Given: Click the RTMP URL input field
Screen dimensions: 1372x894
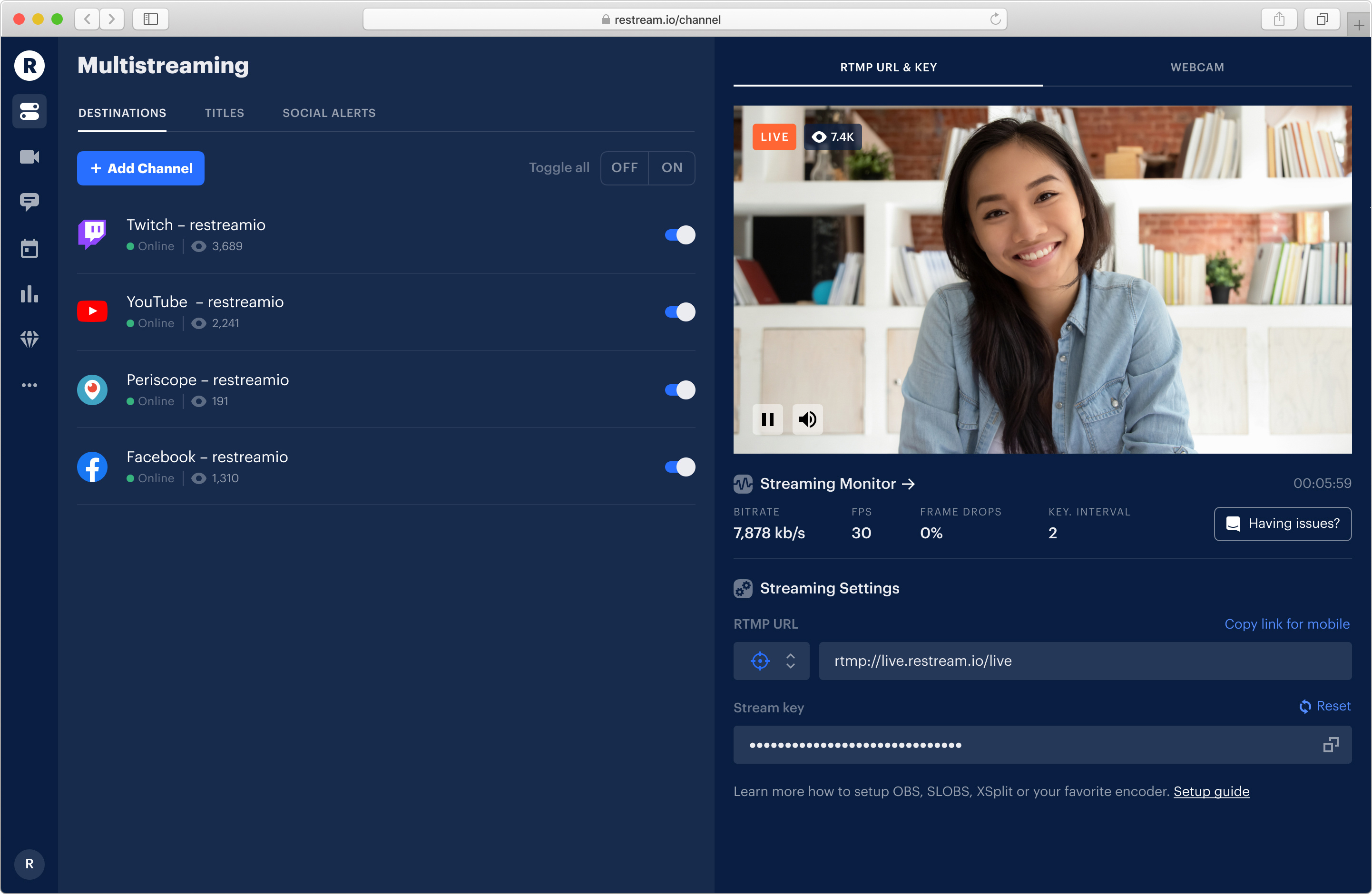Looking at the screenshot, I should pyautogui.click(x=1084, y=661).
